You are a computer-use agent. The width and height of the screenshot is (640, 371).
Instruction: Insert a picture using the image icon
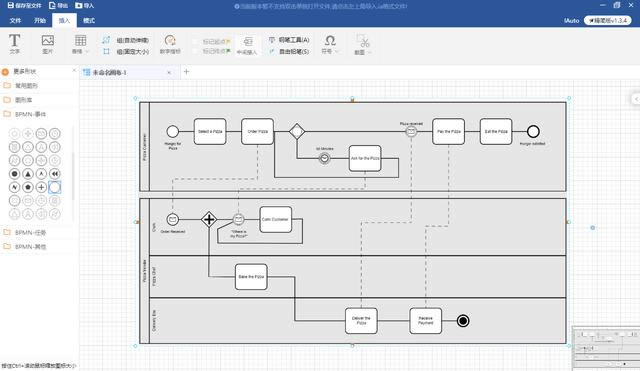coord(47,44)
